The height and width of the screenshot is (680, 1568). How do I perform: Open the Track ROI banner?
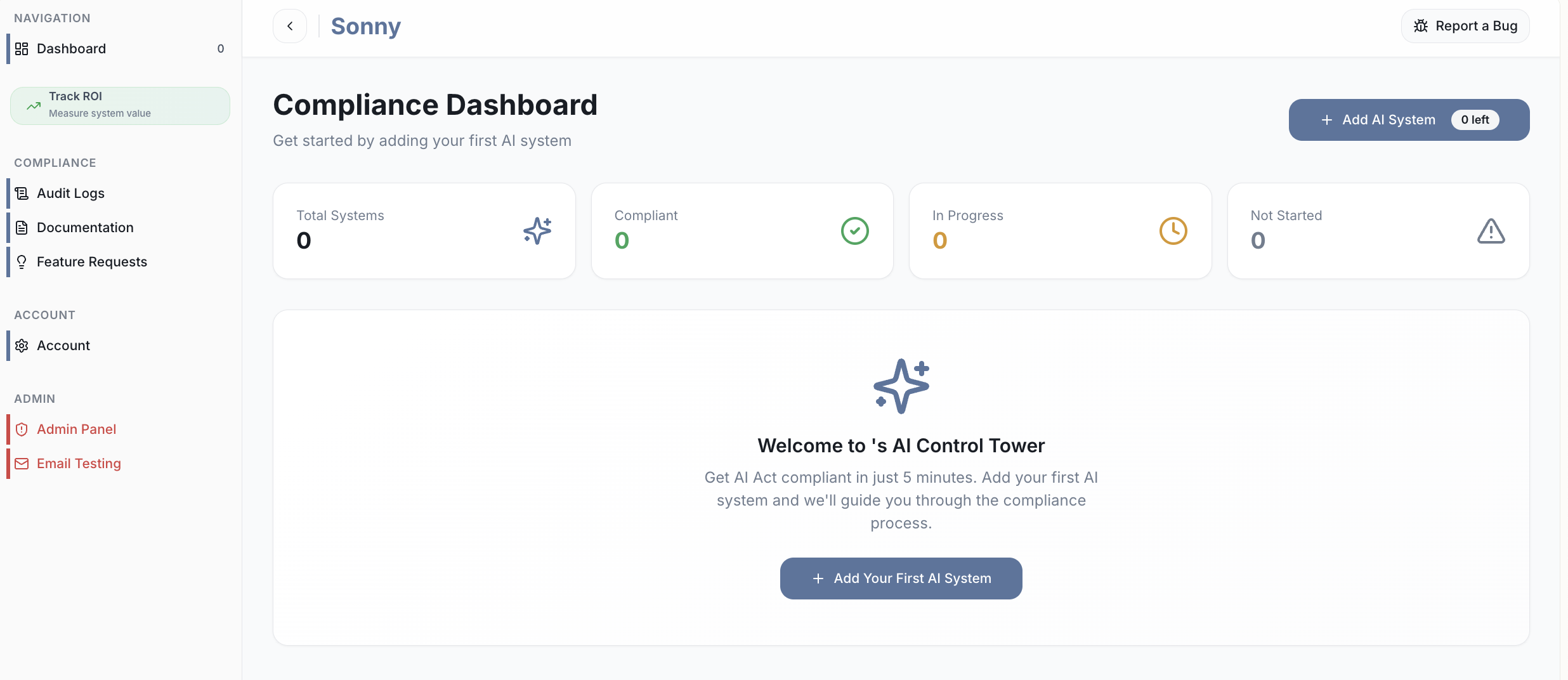(120, 105)
